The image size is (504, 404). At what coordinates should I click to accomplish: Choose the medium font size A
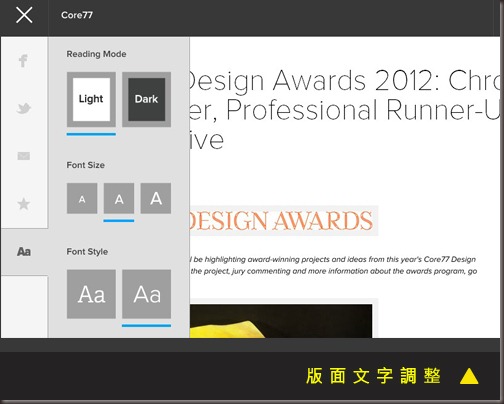point(119,198)
